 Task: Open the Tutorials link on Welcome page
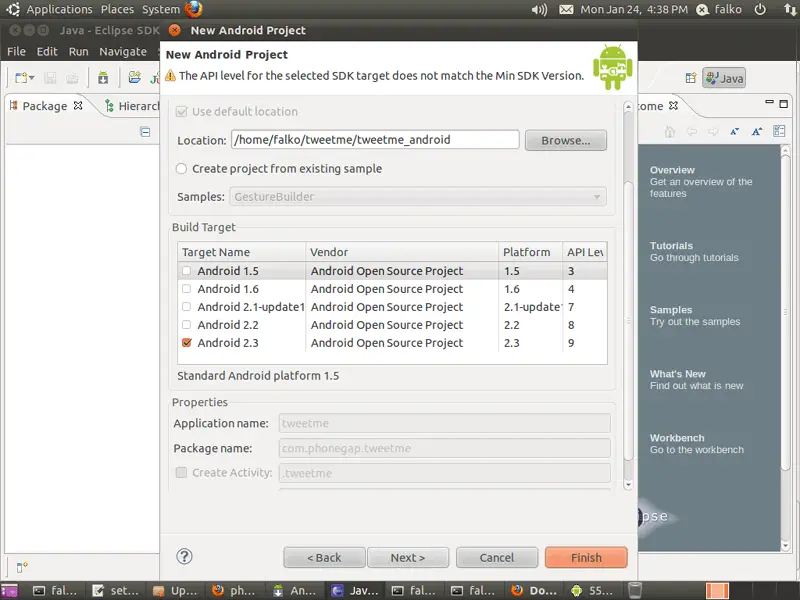pos(671,246)
